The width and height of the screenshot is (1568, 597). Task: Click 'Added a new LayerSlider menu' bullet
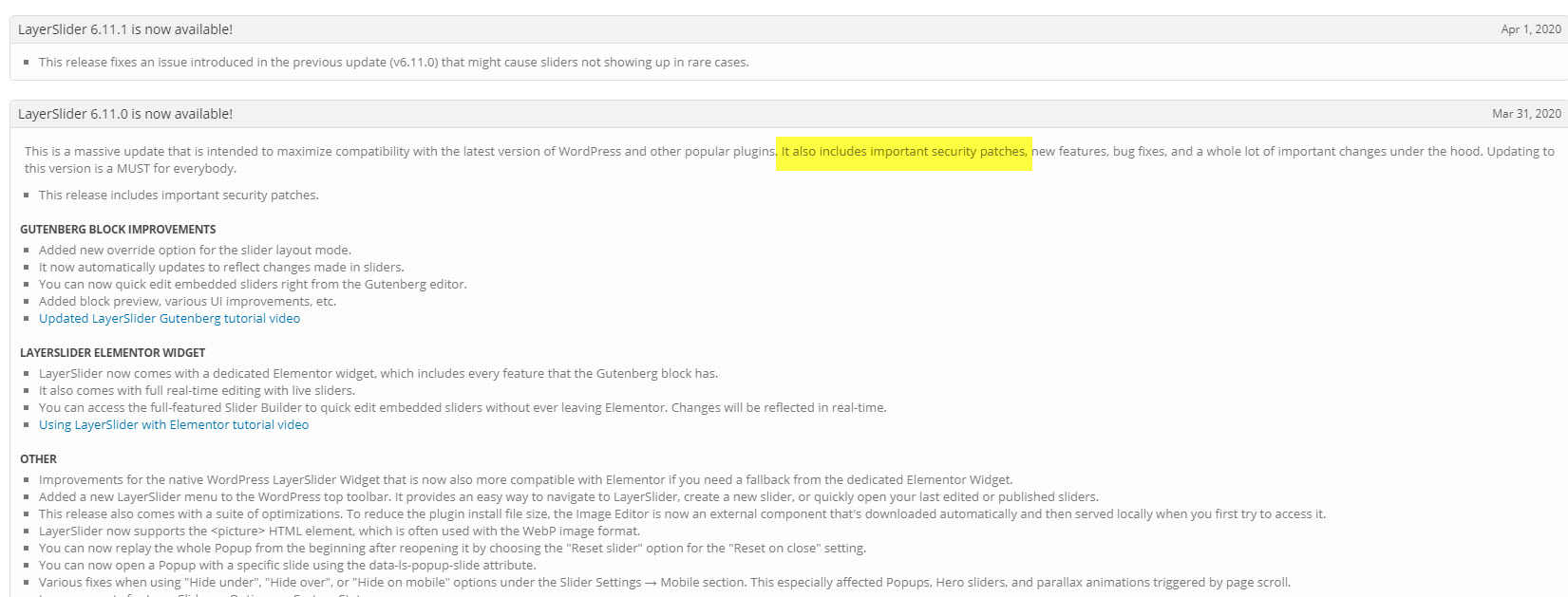[569, 497]
